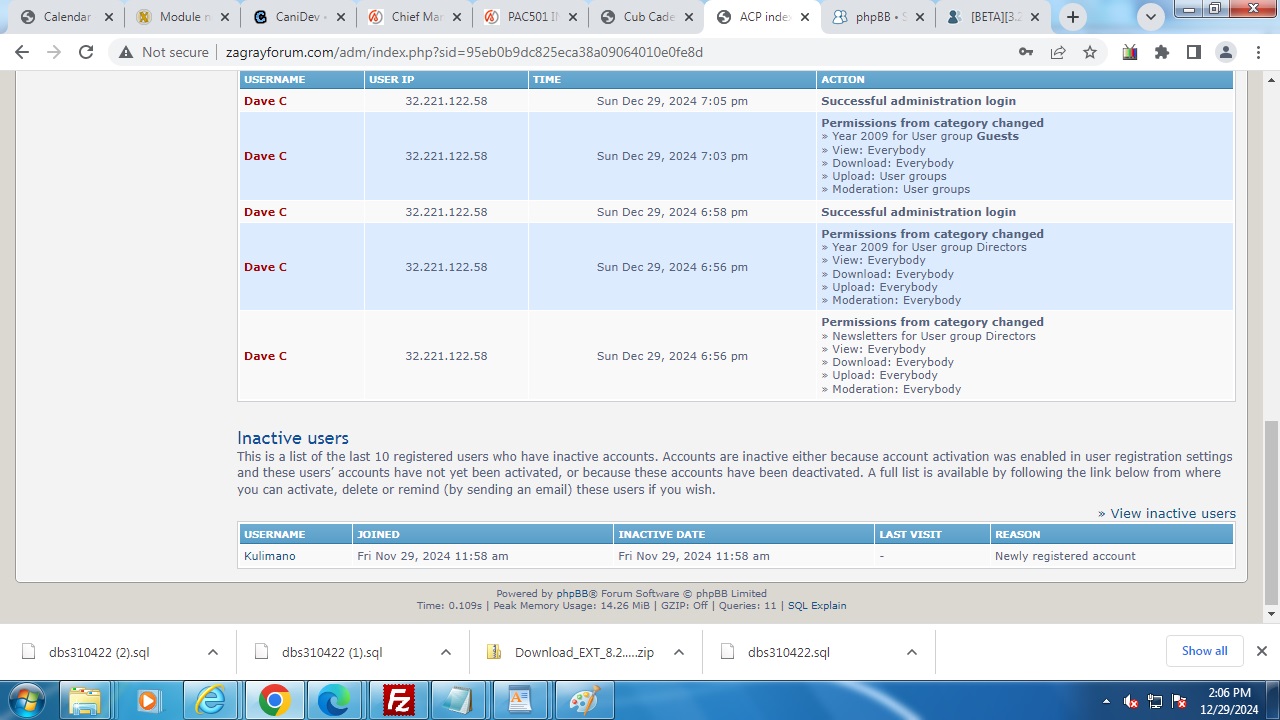Screen dimensions: 1280x720
Task: Open the Extensions puzzle icon
Action: [1162, 52]
